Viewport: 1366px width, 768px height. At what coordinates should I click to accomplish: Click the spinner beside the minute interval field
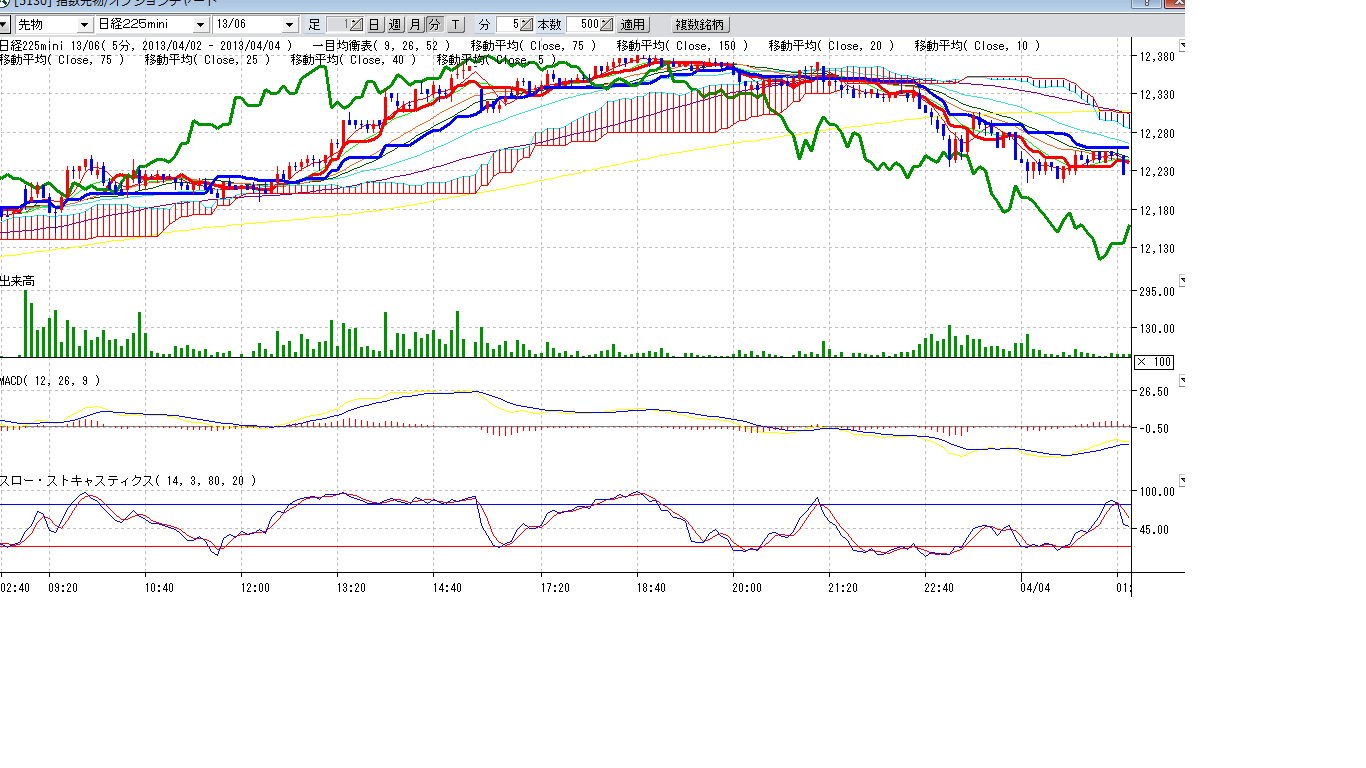(x=525, y=24)
